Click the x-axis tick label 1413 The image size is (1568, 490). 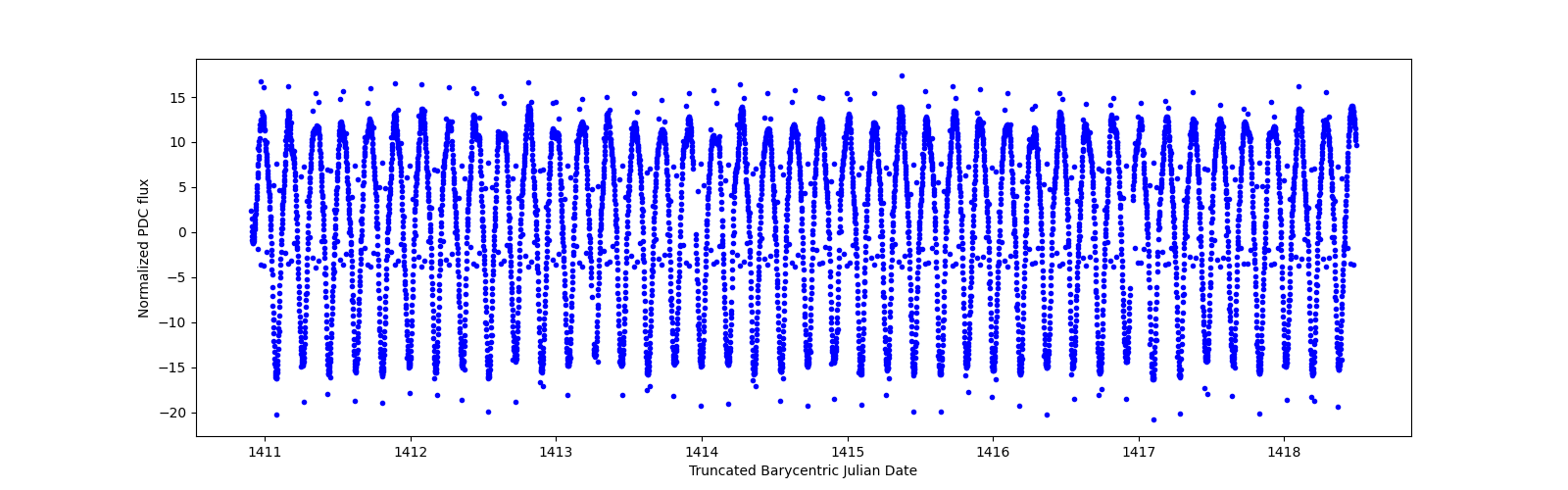tap(556, 453)
